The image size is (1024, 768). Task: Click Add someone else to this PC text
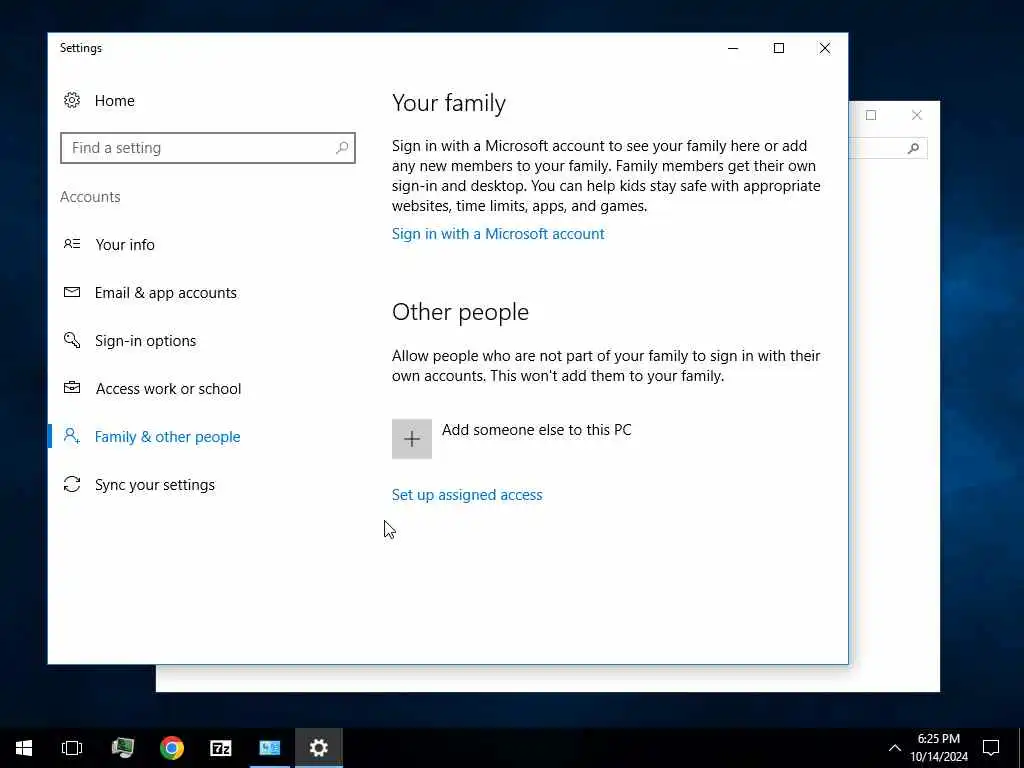pyautogui.click(x=537, y=430)
